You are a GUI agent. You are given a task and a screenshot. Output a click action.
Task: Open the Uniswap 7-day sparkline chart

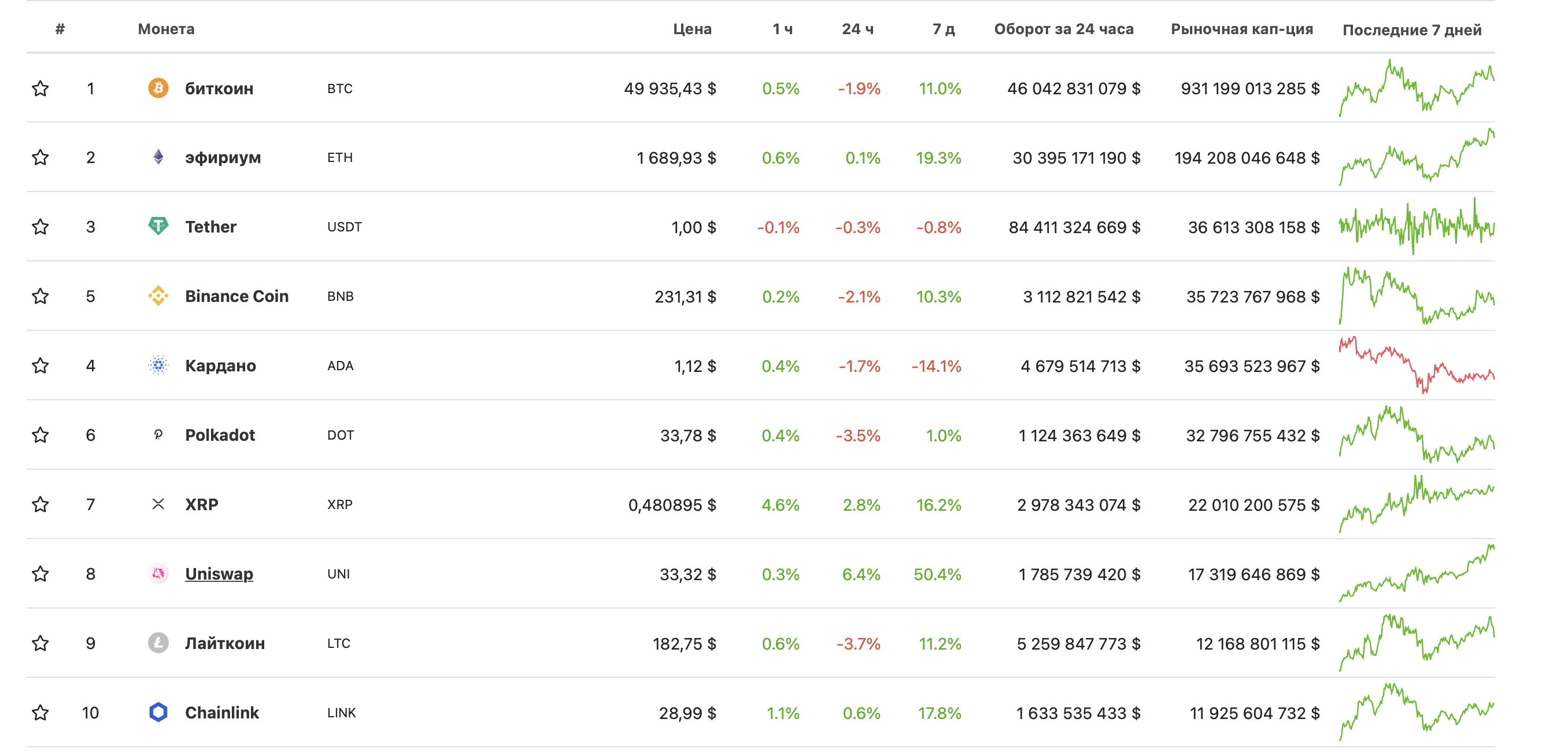coord(1417,573)
